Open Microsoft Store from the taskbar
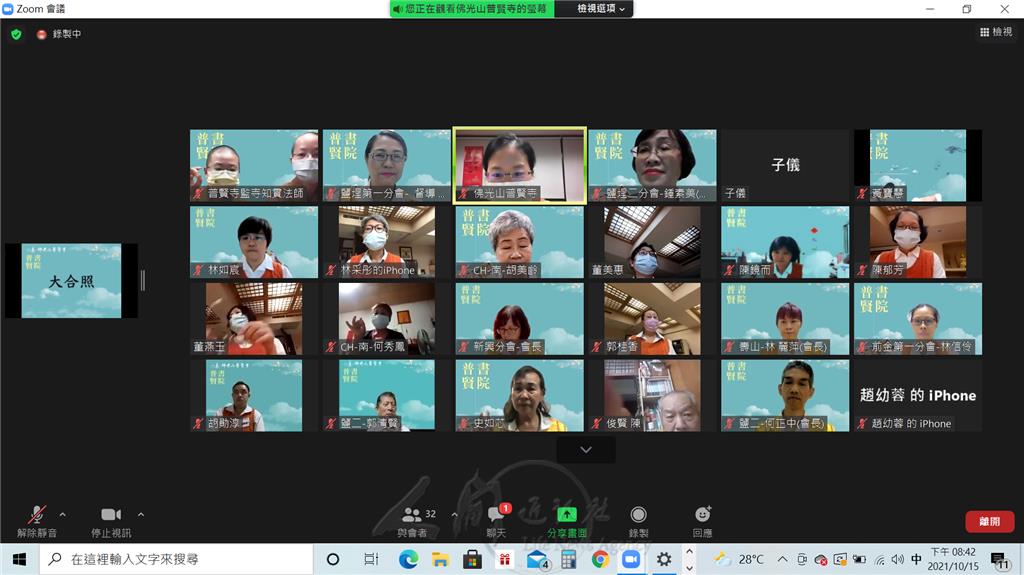Image resolution: width=1024 pixels, height=575 pixels. pyautogui.click(x=472, y=559)
